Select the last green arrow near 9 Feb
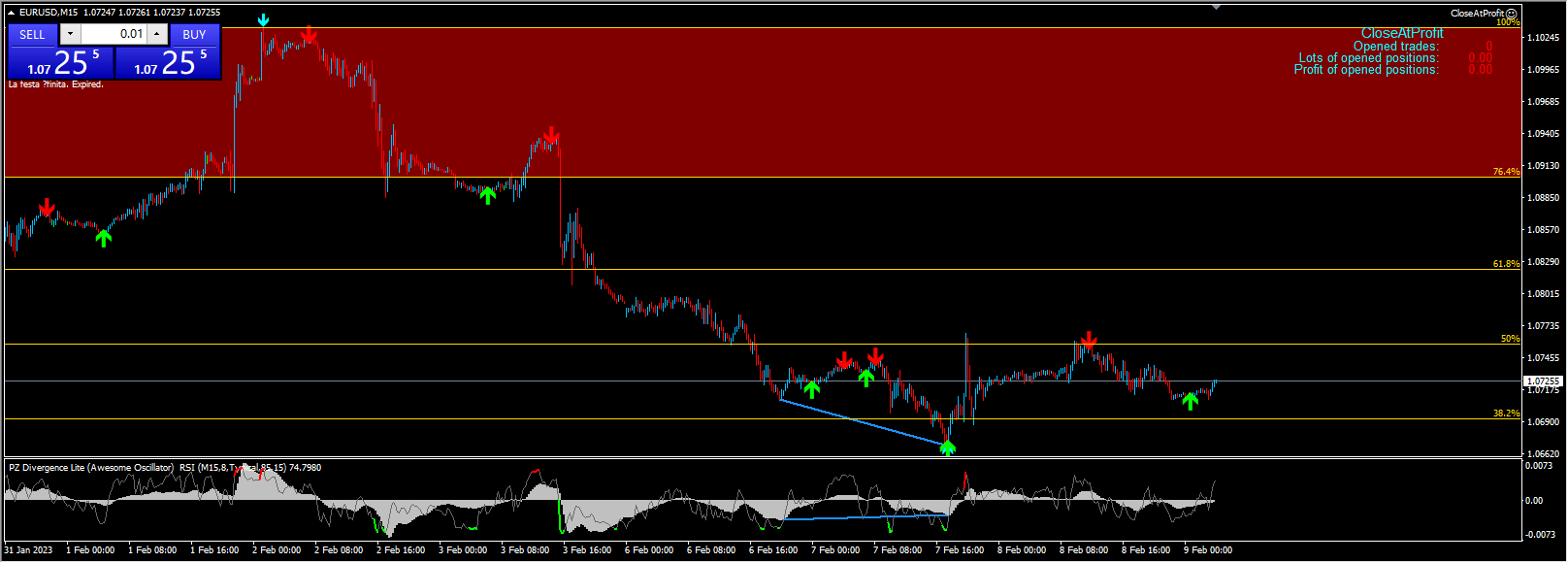The image size is (1568, 563). tap(1190, 401)
